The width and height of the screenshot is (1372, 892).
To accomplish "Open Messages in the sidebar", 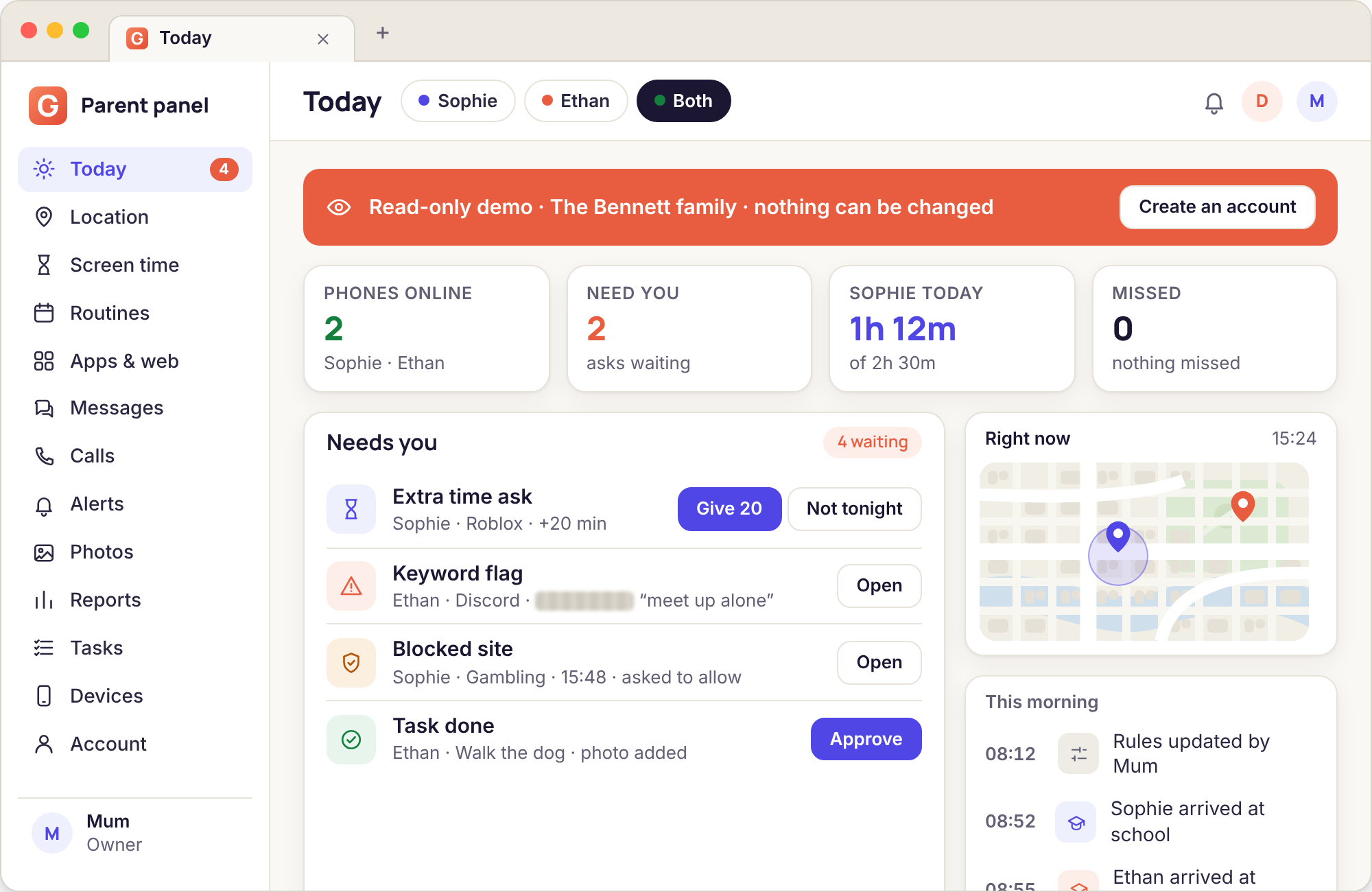I will (x=135, y=408).
